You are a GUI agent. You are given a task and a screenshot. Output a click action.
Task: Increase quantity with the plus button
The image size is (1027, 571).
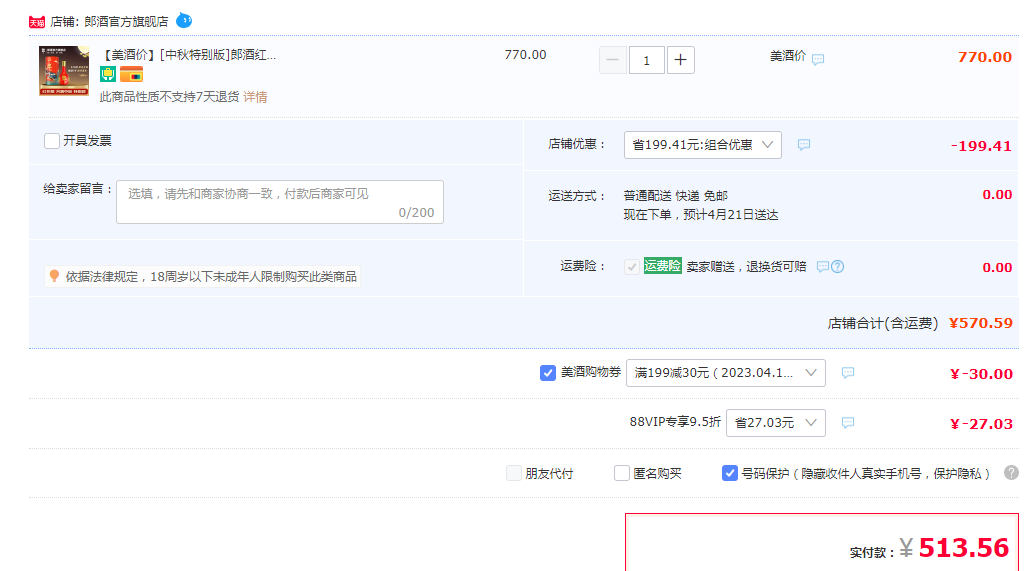pyautogui.click(x=681, y=60)
